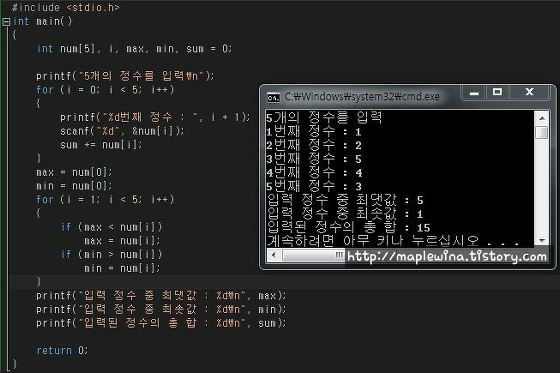Click the '#include <stdio.h>' line
This screenshot has width=560, height=373.
66,7
